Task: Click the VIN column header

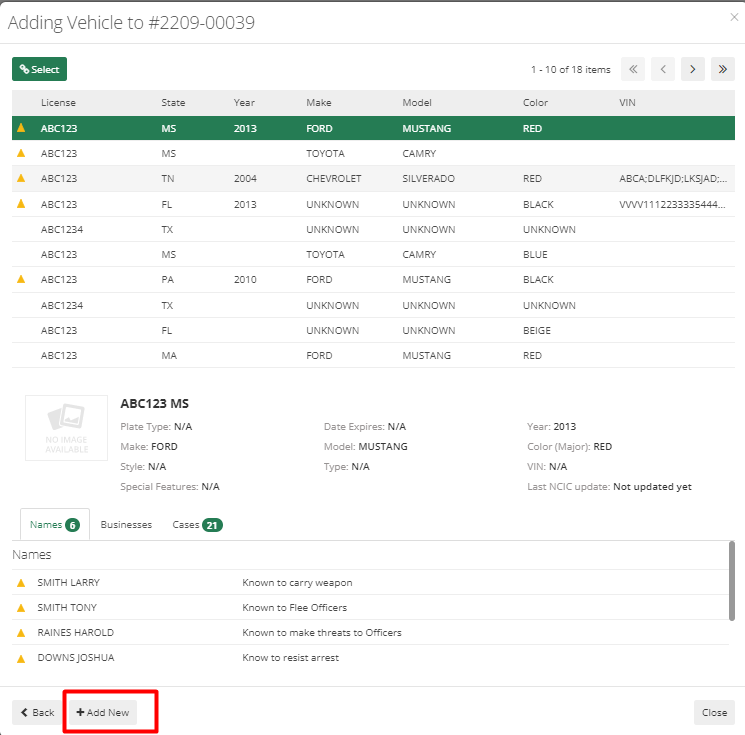Action: coord(627,103)
